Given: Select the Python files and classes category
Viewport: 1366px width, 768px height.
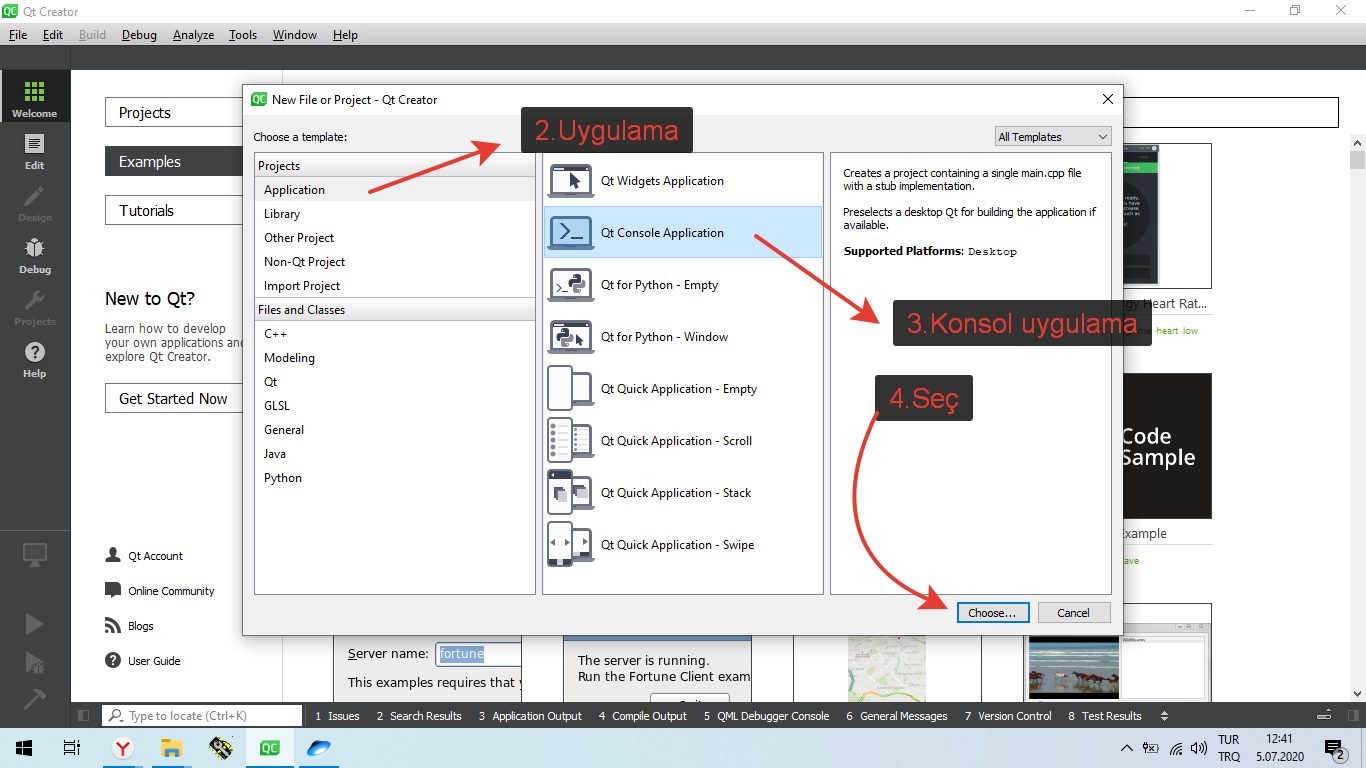Looking at the screenshot, I should click(x=283, y=478).
